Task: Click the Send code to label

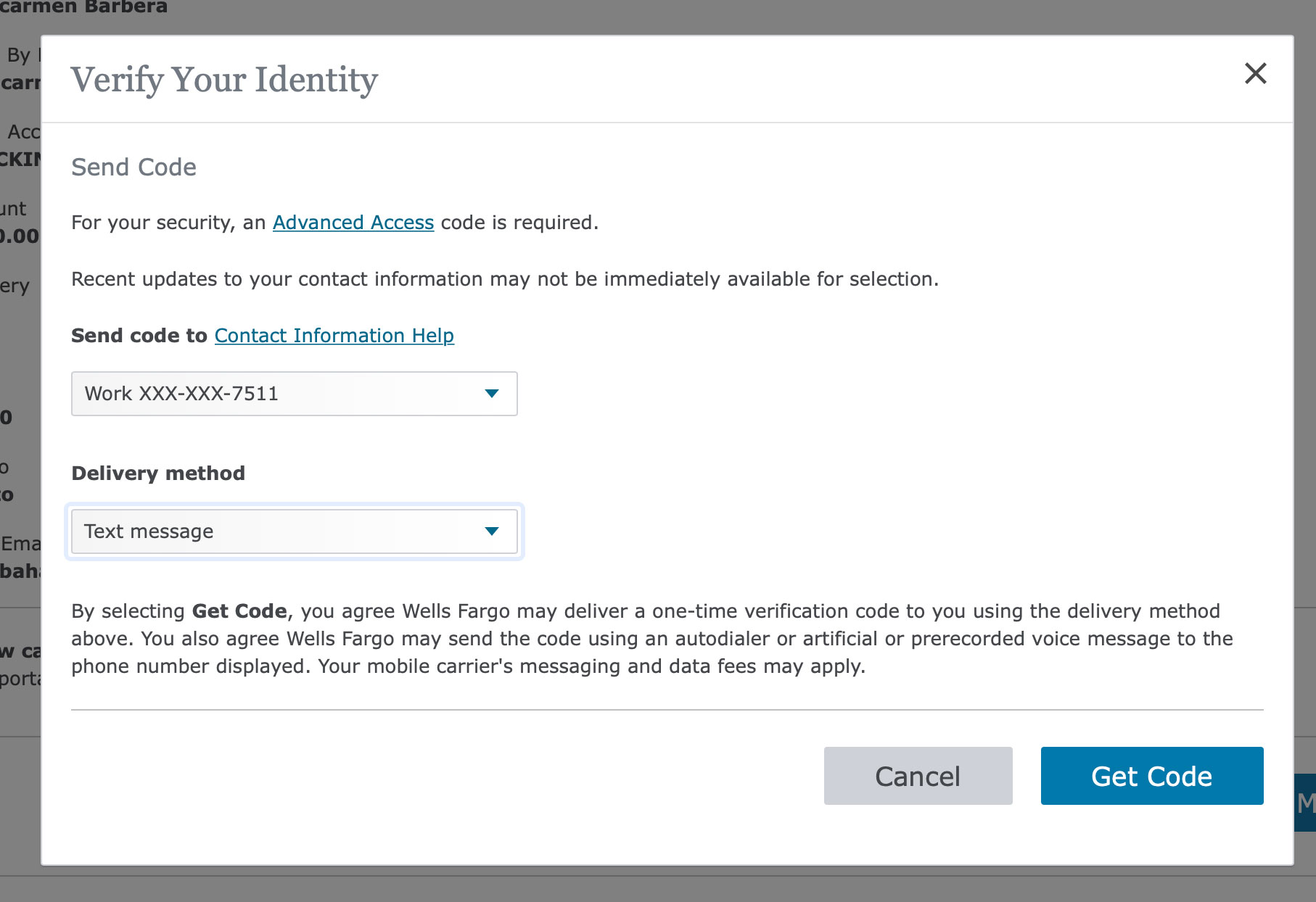Action: [x=139, y=336]
